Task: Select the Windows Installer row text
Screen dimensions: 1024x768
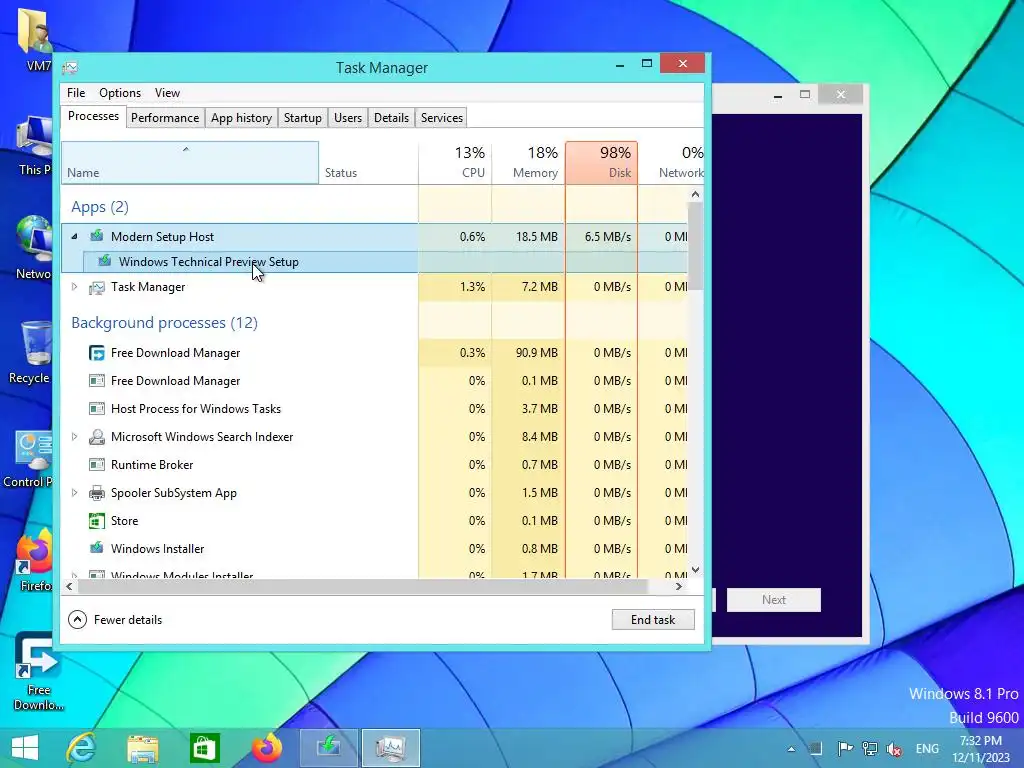Action: (157, 549)
